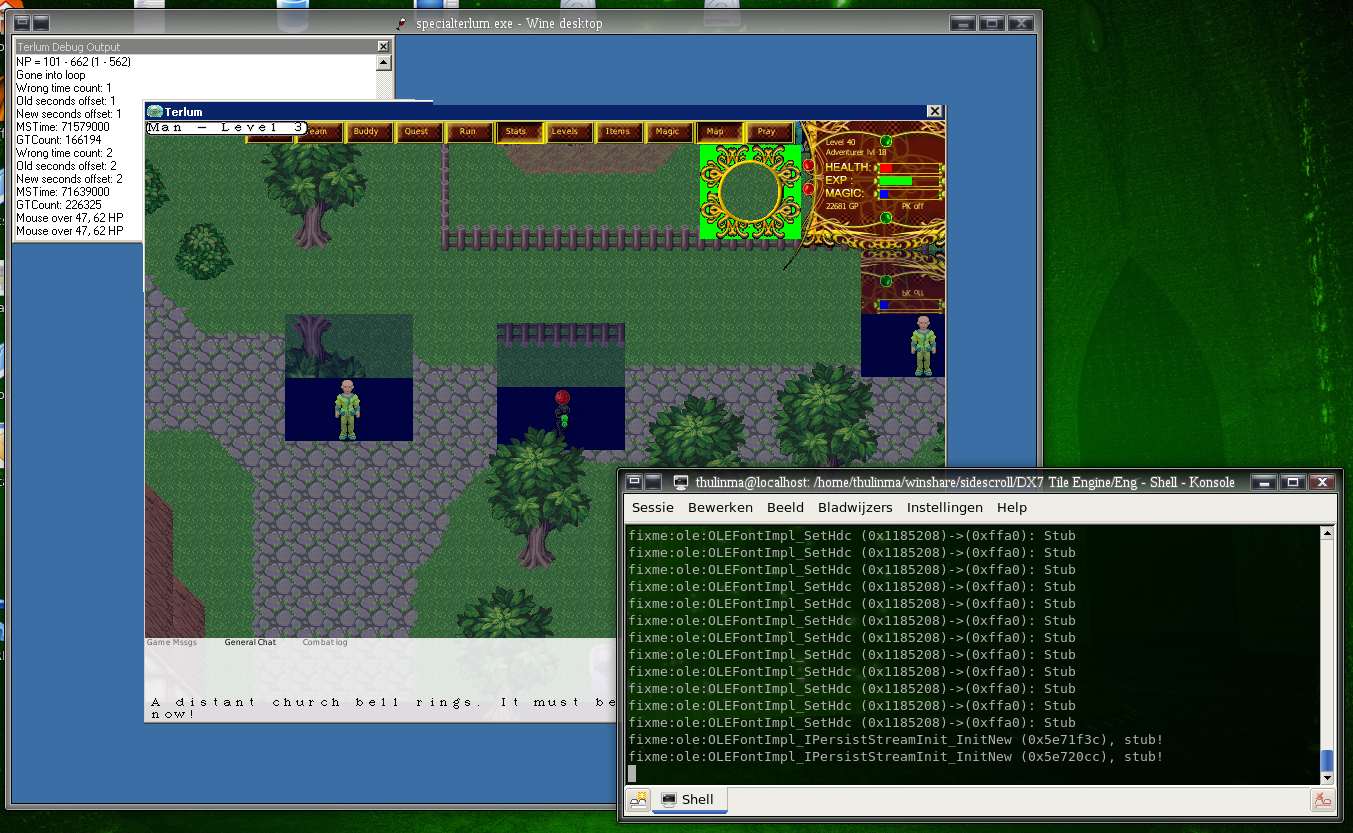Viewport: 1353px width, 833px height.
Task: Click the 22681 GP gold amount
Action: point(842,206)
